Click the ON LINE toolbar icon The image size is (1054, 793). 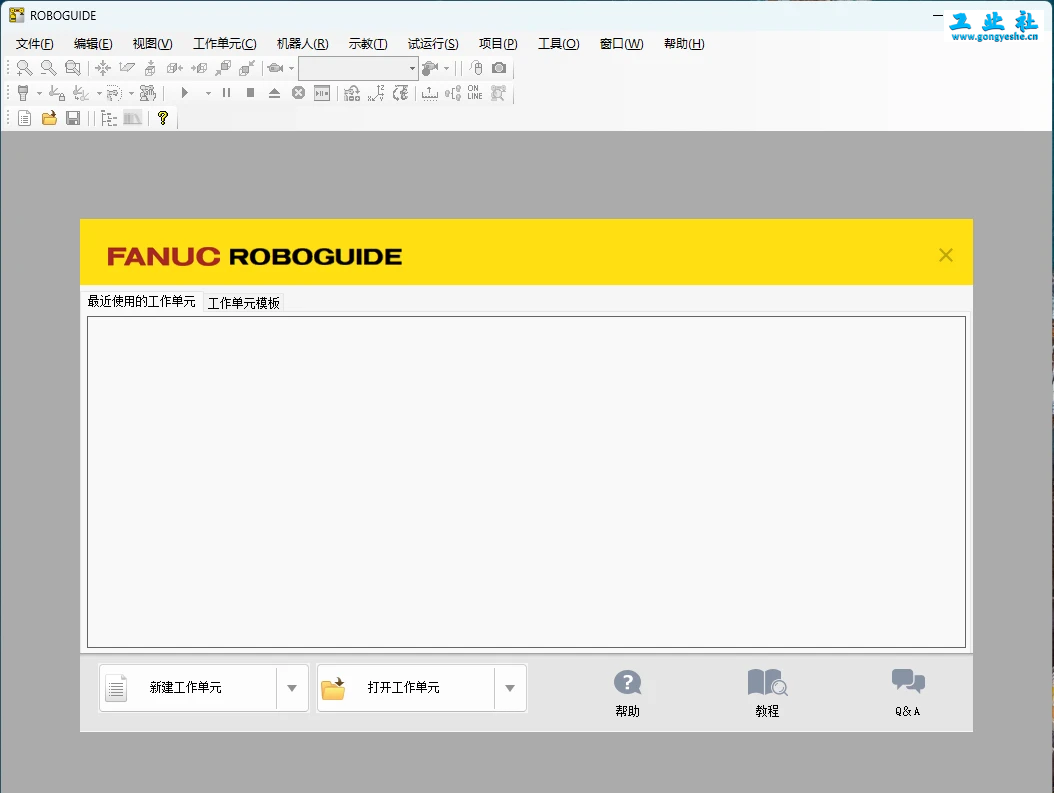475,93
